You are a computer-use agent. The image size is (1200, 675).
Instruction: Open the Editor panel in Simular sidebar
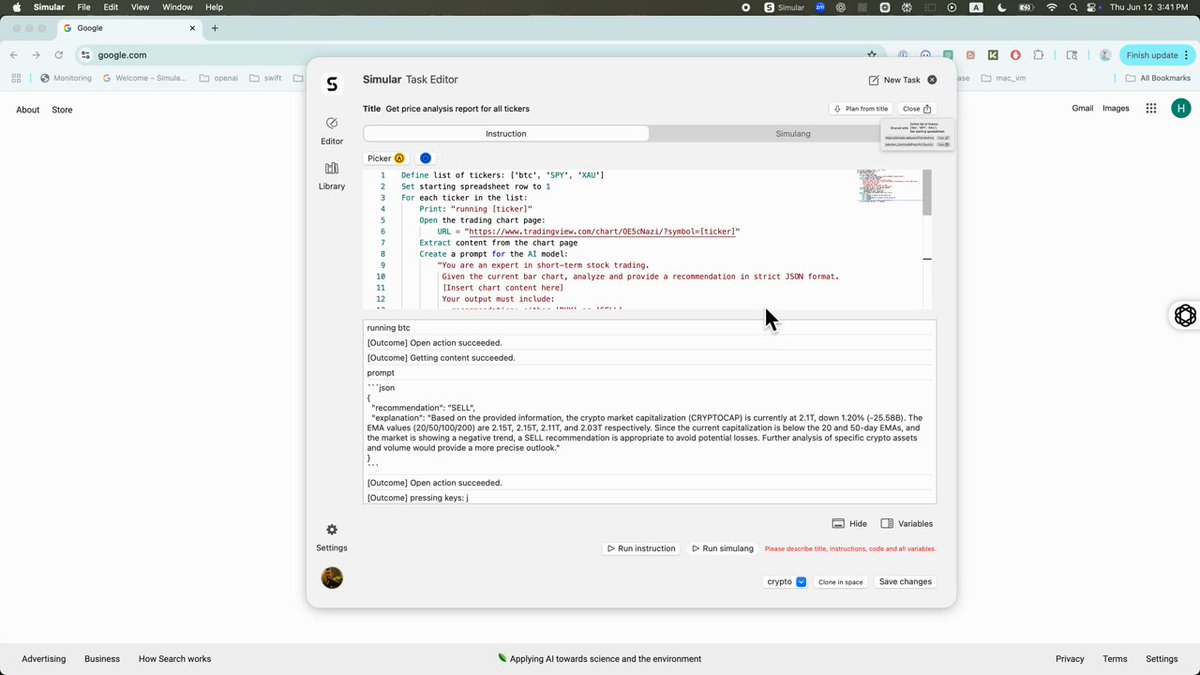point(332,130)
